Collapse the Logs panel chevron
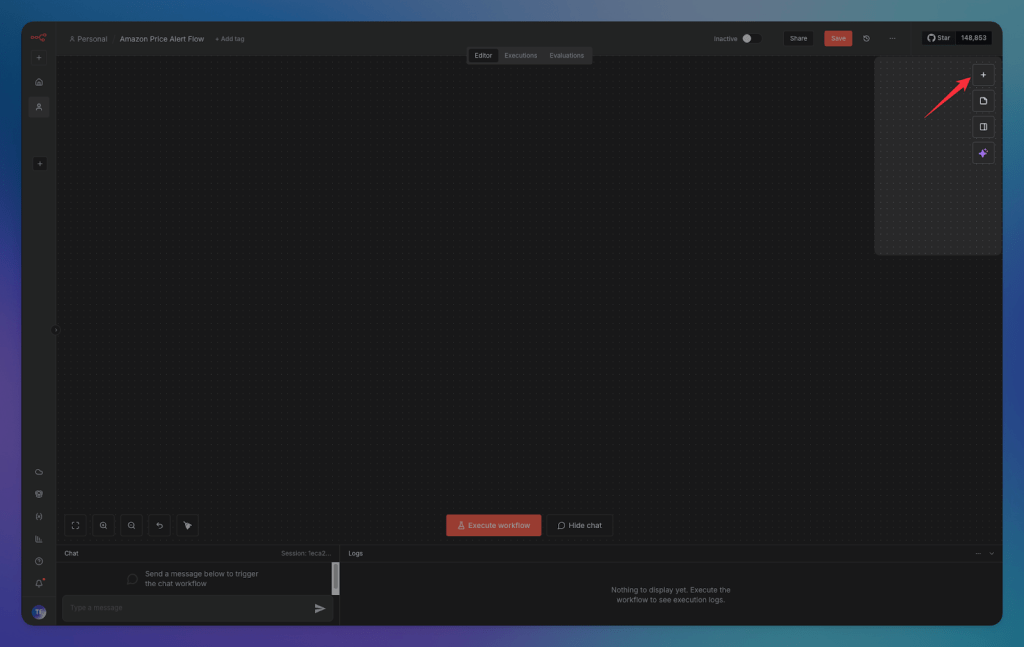Screen dimensions: 1024x647 tap(991, 553)
